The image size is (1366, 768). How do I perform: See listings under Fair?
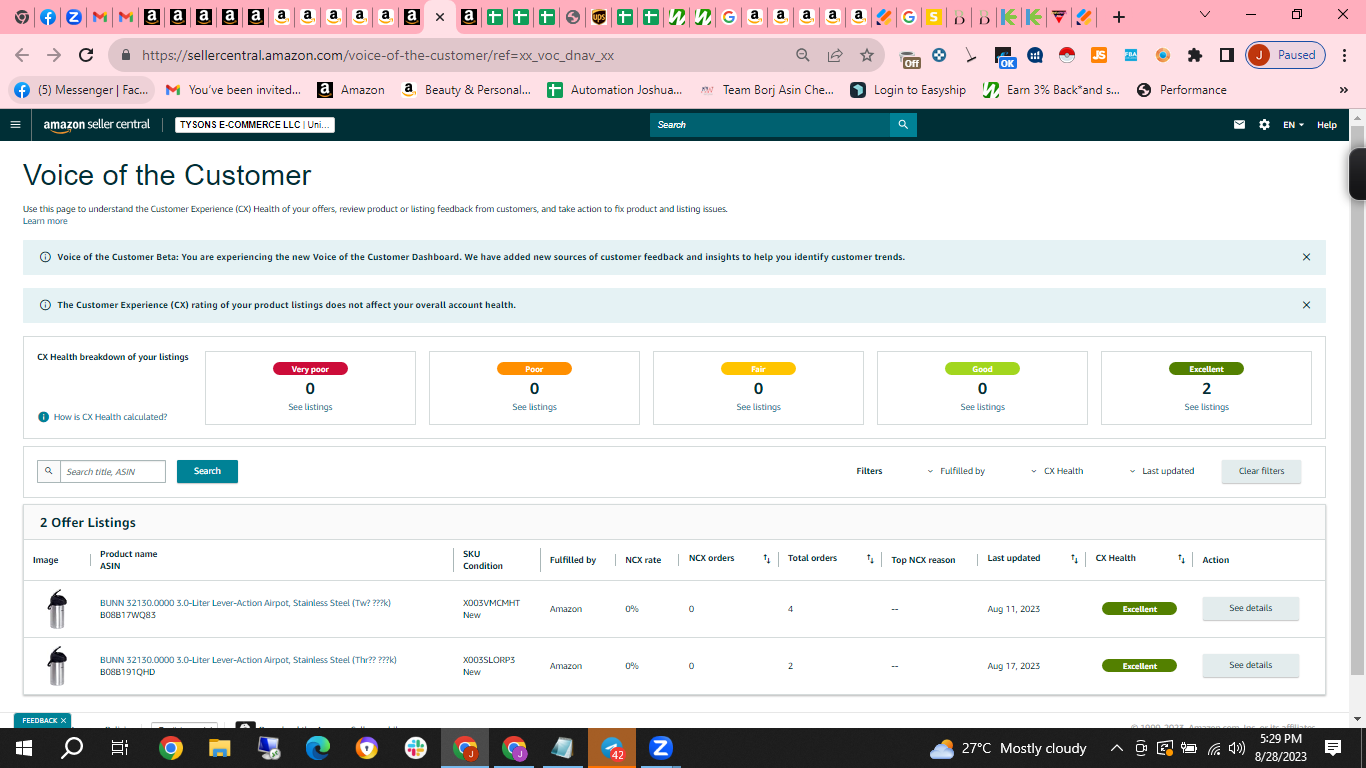758,407
